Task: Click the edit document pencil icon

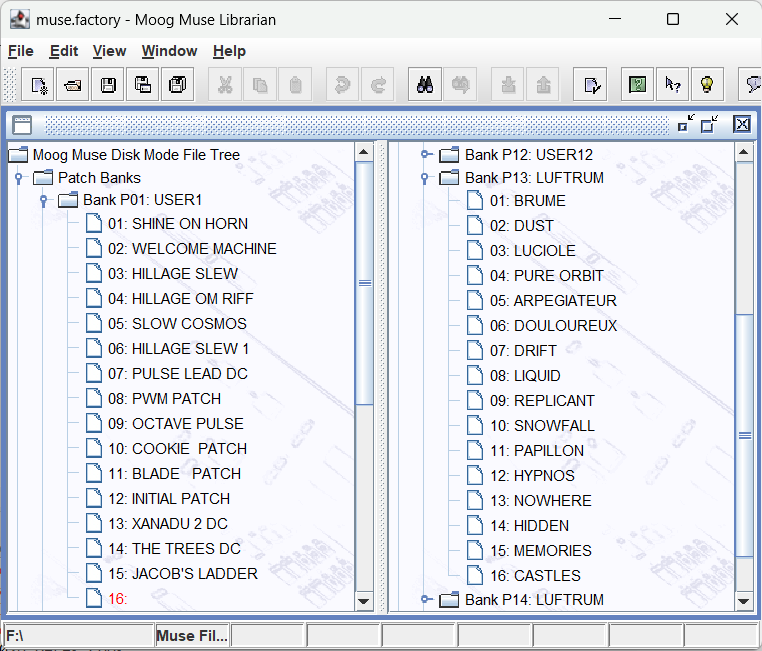Action: pos(592,85)
